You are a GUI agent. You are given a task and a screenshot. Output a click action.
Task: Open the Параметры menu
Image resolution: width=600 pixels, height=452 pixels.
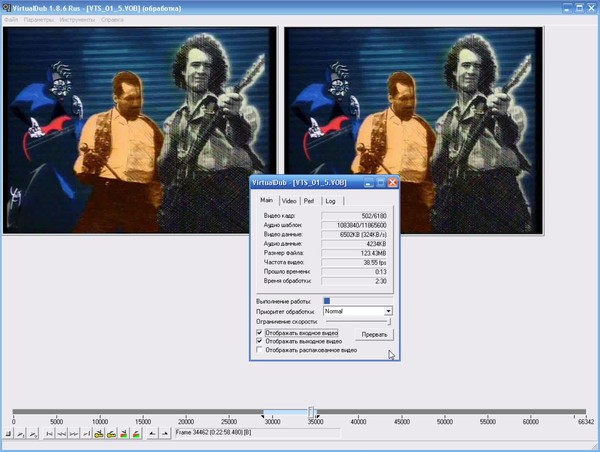[x=39, y=20]
